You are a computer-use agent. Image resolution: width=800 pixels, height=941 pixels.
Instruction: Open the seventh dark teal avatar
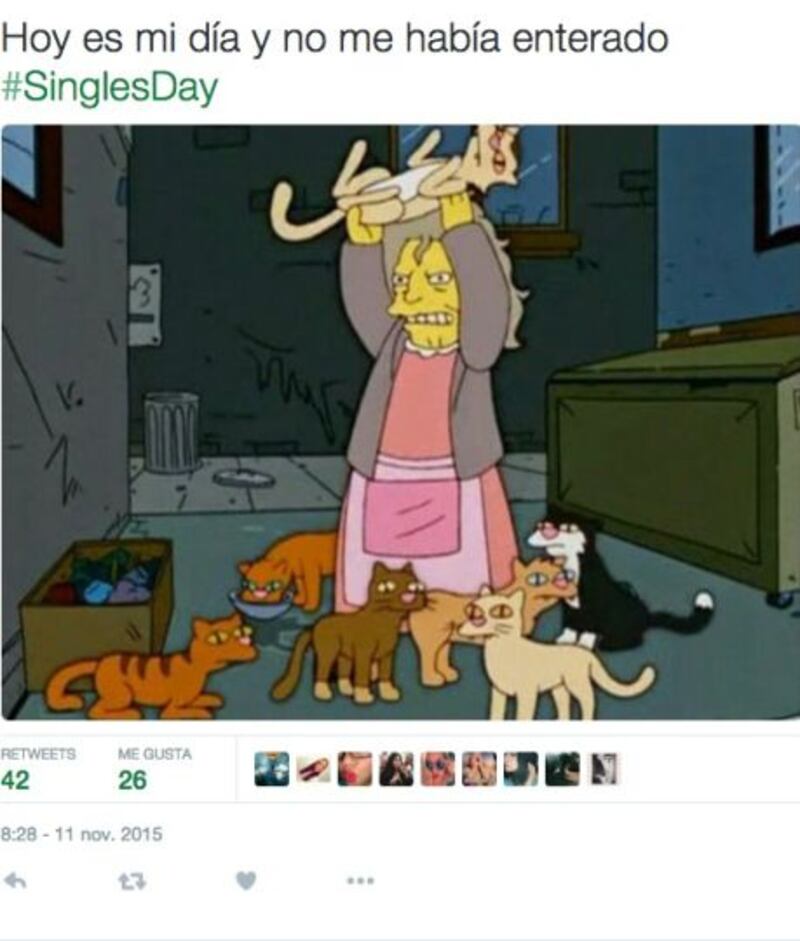coord(521,769)
